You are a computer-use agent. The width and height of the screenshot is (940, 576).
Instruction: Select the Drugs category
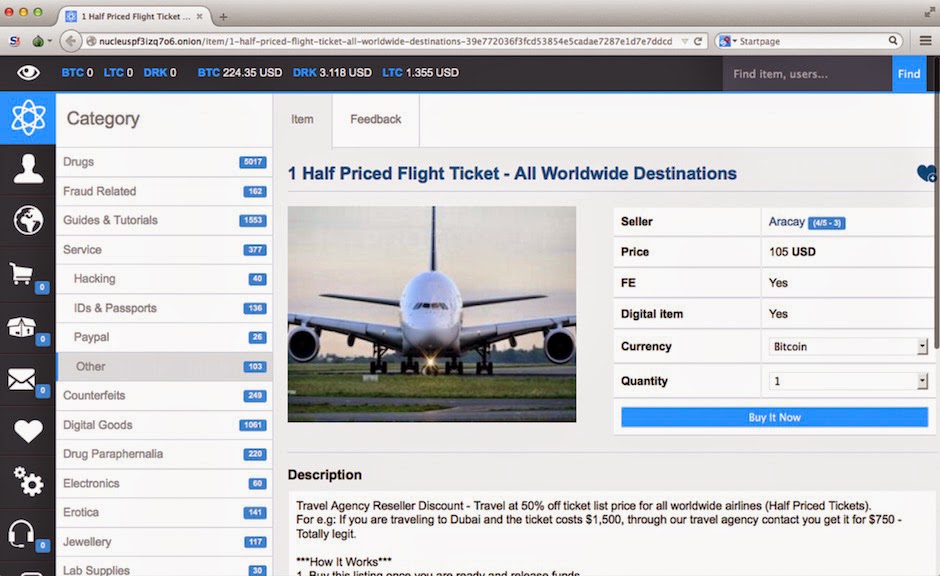click(x=164, y=162)
